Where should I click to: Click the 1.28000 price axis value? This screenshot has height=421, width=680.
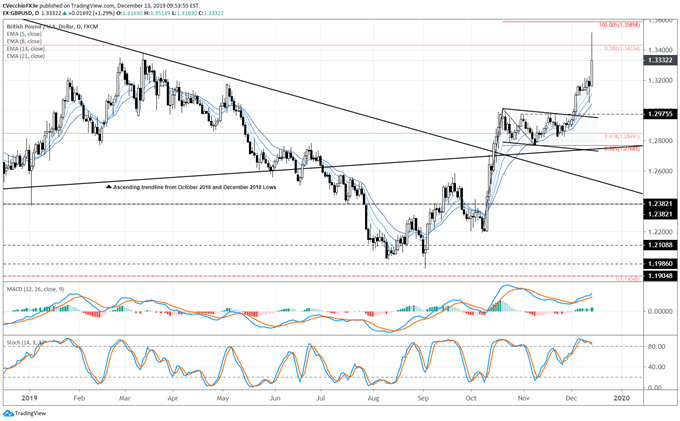tap(660, 141)
